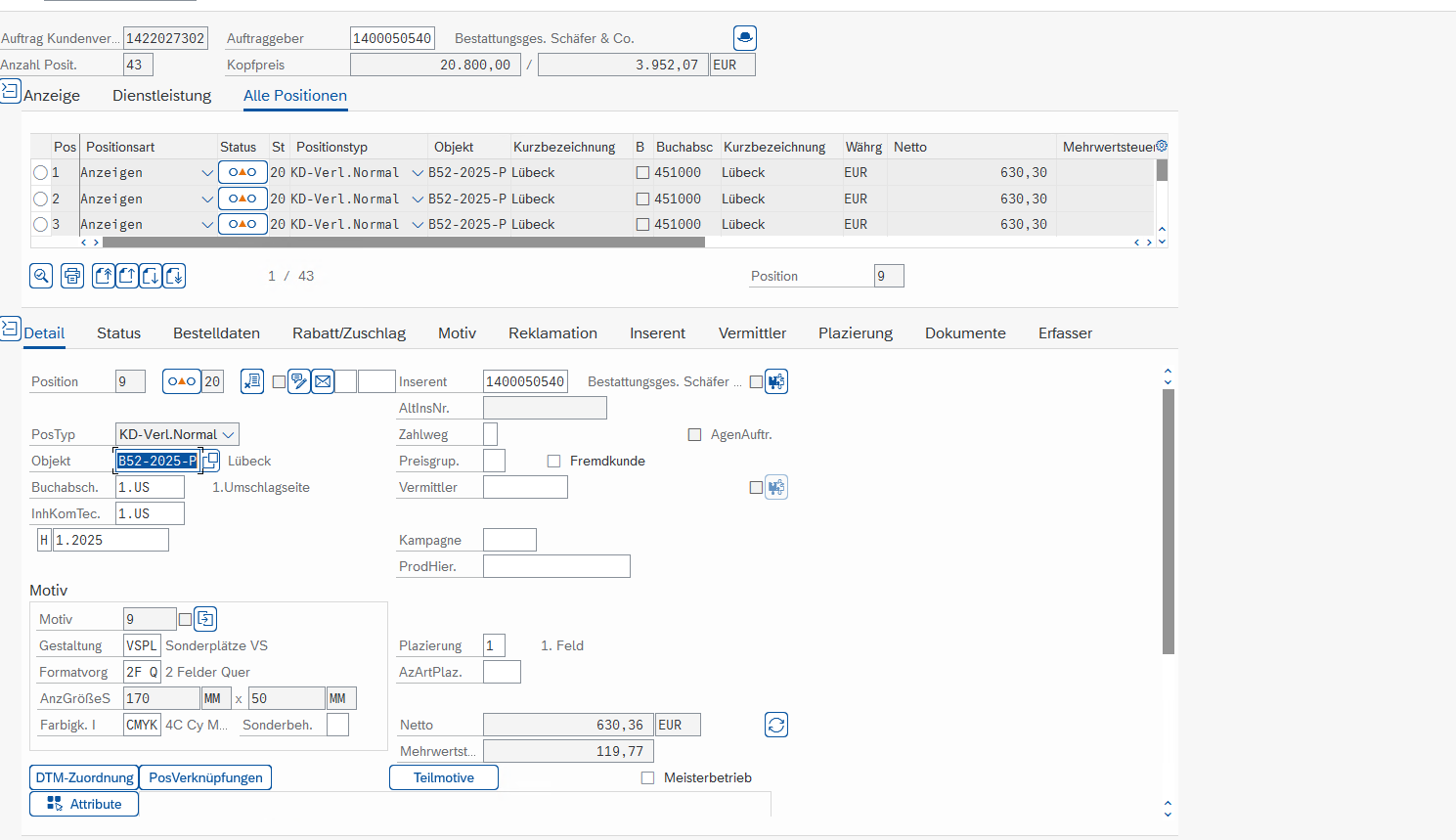Click the envelope mail icon in the Detail row
This screenshot has height=840, width=1456.
pyautogui.click(x=323, y=381)
